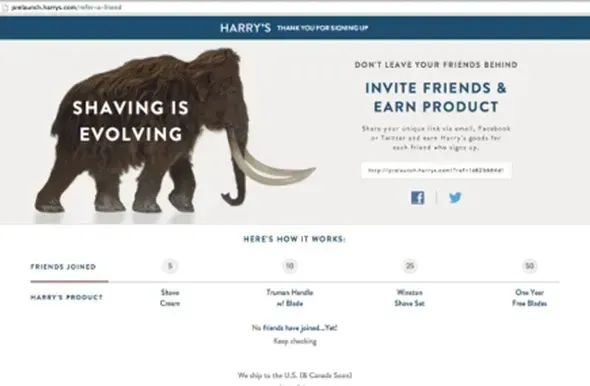590x386 pixels.
Task: Click the Shave Cream reward text
Action: [170, 298]
